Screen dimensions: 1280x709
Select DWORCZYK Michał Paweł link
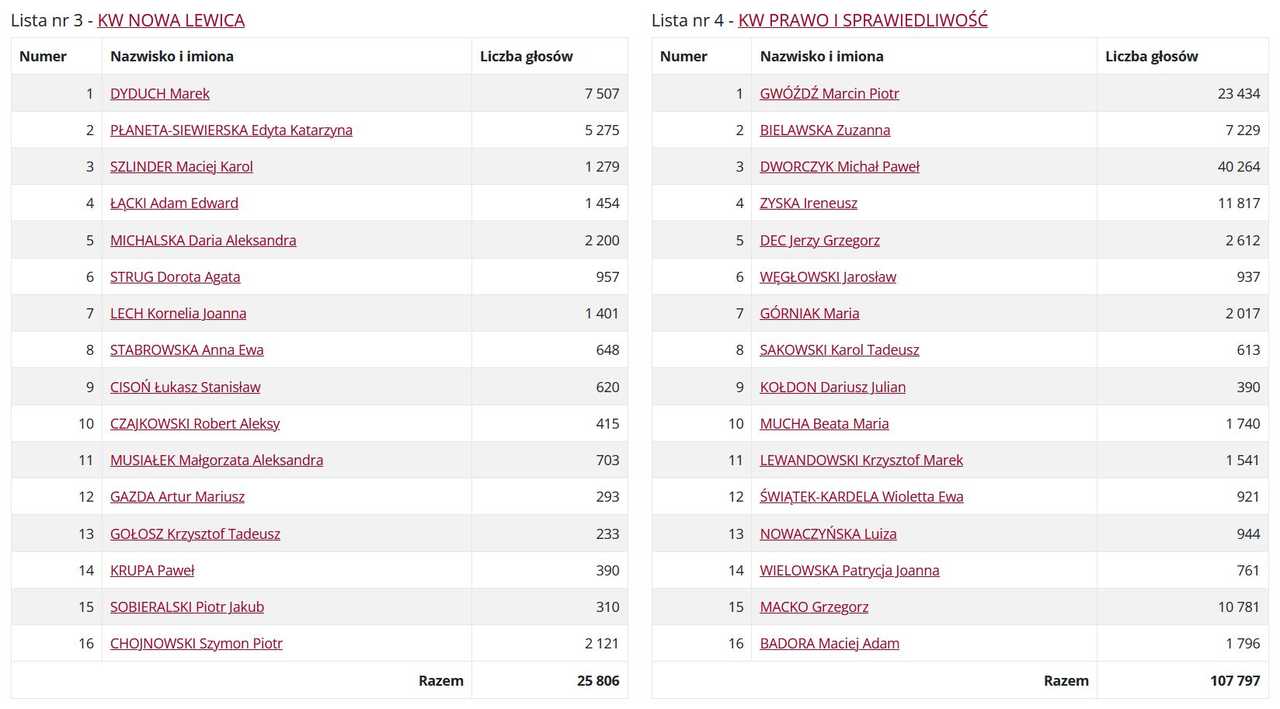[x=839, y=167]
